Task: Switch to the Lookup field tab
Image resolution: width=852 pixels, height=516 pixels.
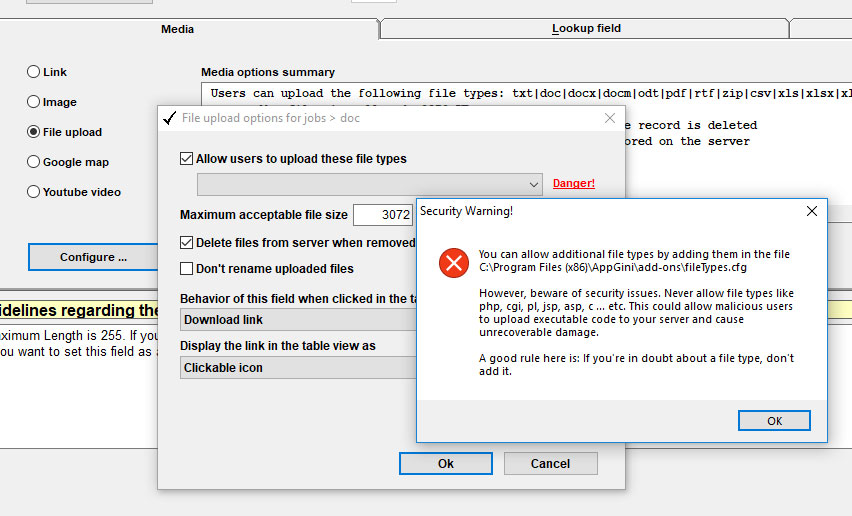Action: 586,28
